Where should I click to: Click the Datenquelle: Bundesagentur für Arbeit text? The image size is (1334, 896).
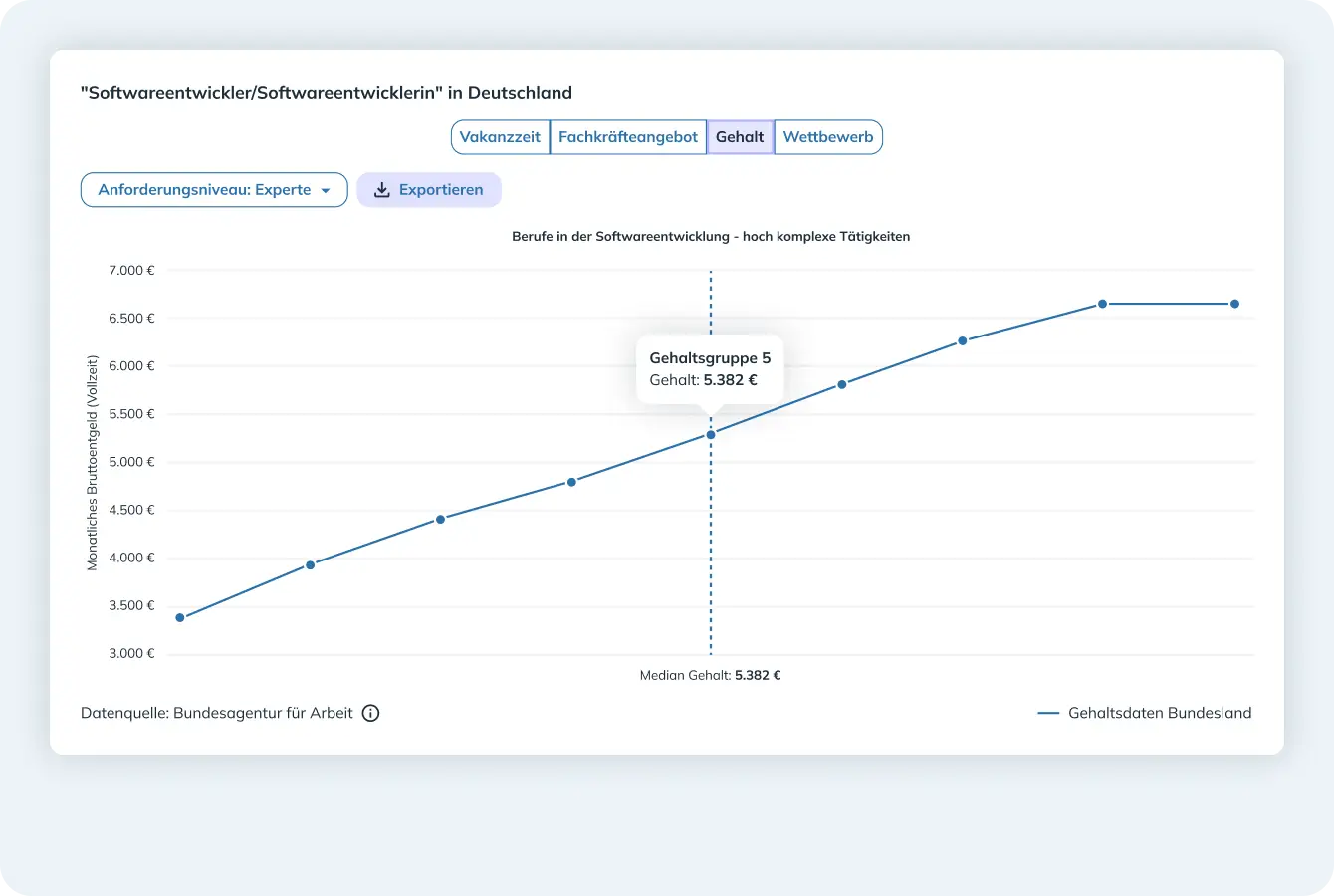pos(217,713)
